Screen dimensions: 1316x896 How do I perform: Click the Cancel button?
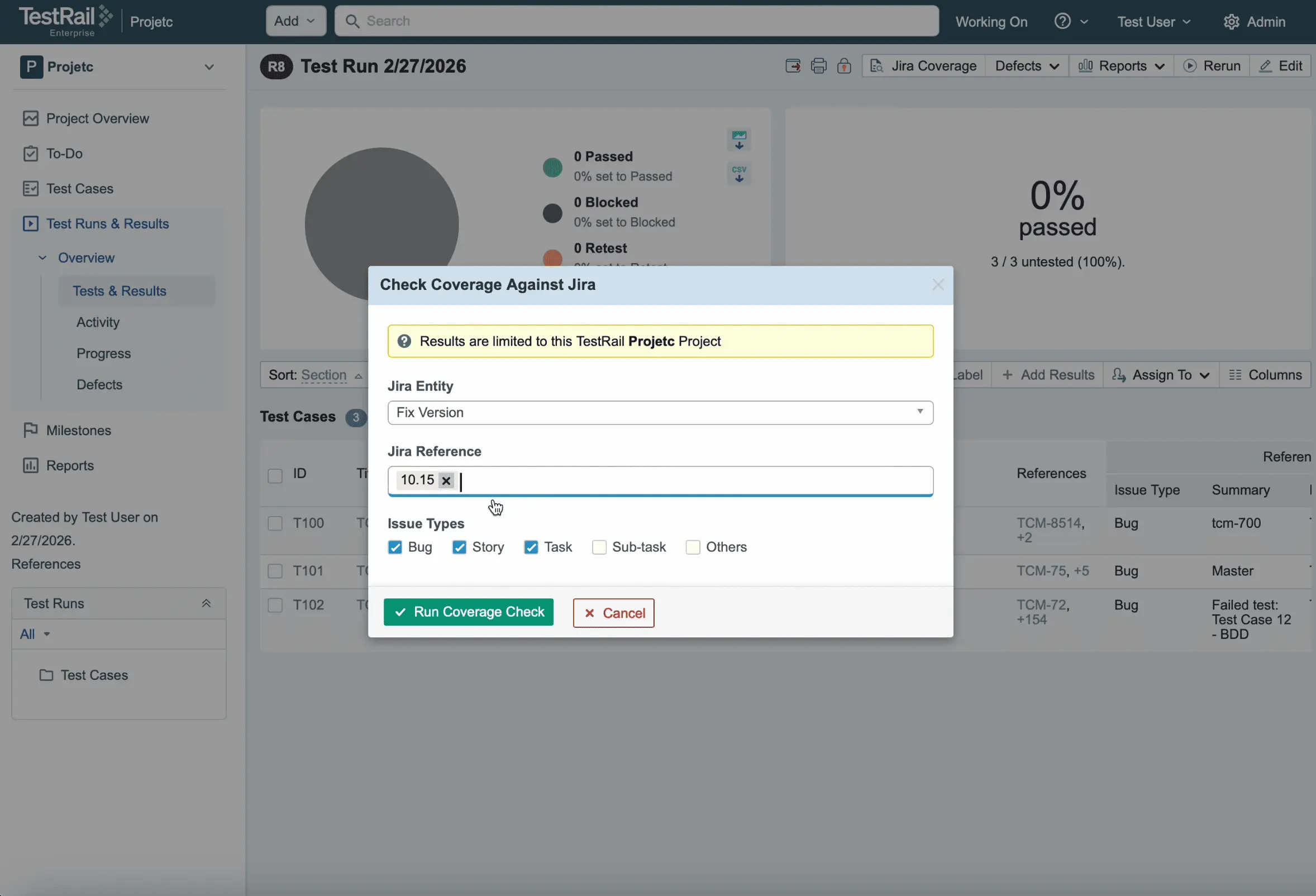click(x=613, y=613)
